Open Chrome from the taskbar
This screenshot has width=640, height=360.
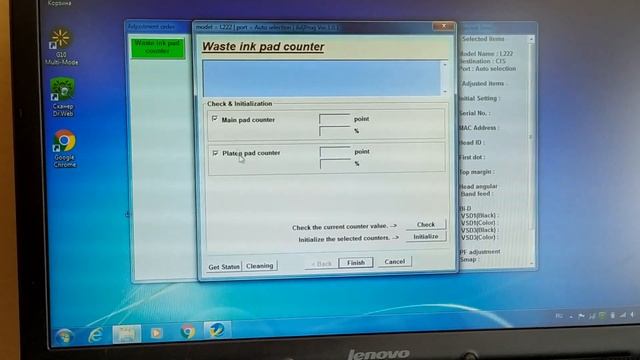[x=188, y=331]
